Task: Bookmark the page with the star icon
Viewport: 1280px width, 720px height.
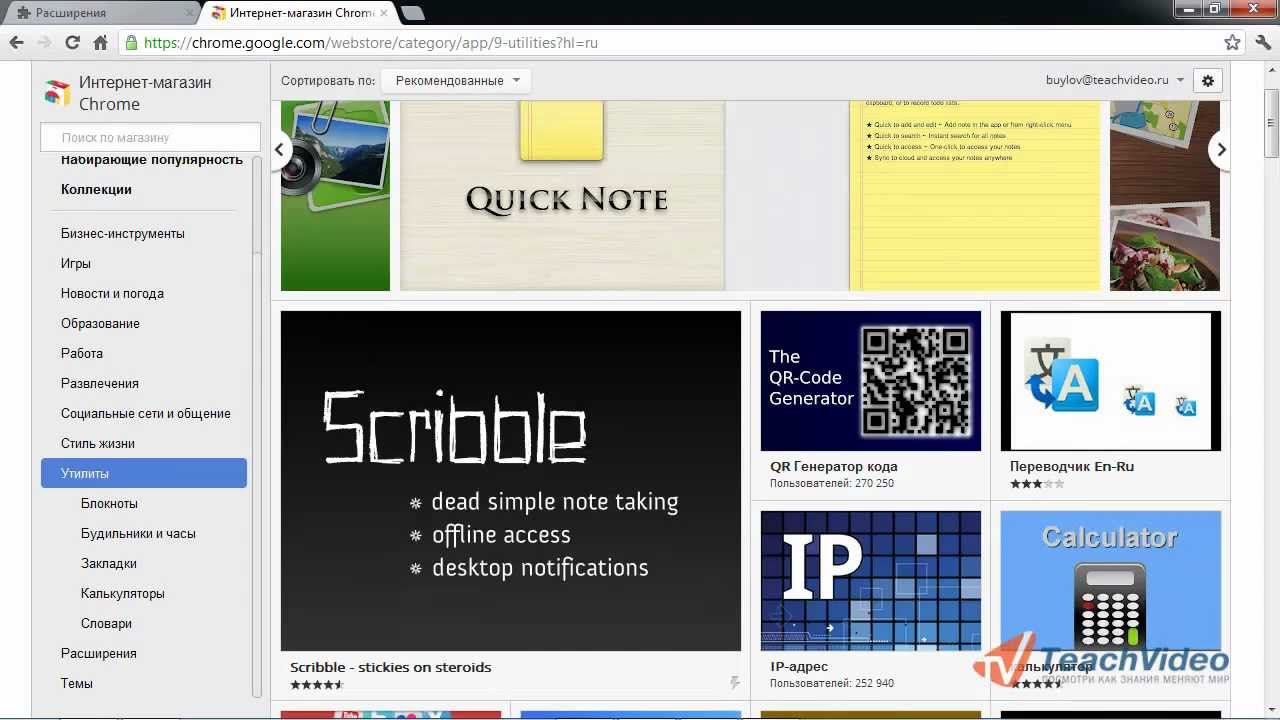Action: coord(1233,43)
